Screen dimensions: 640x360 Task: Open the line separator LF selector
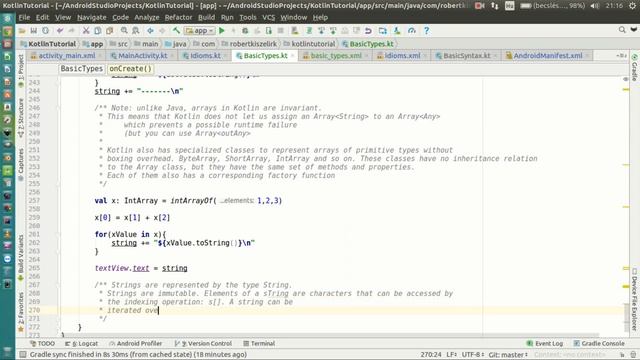click(x=452, y=354)
